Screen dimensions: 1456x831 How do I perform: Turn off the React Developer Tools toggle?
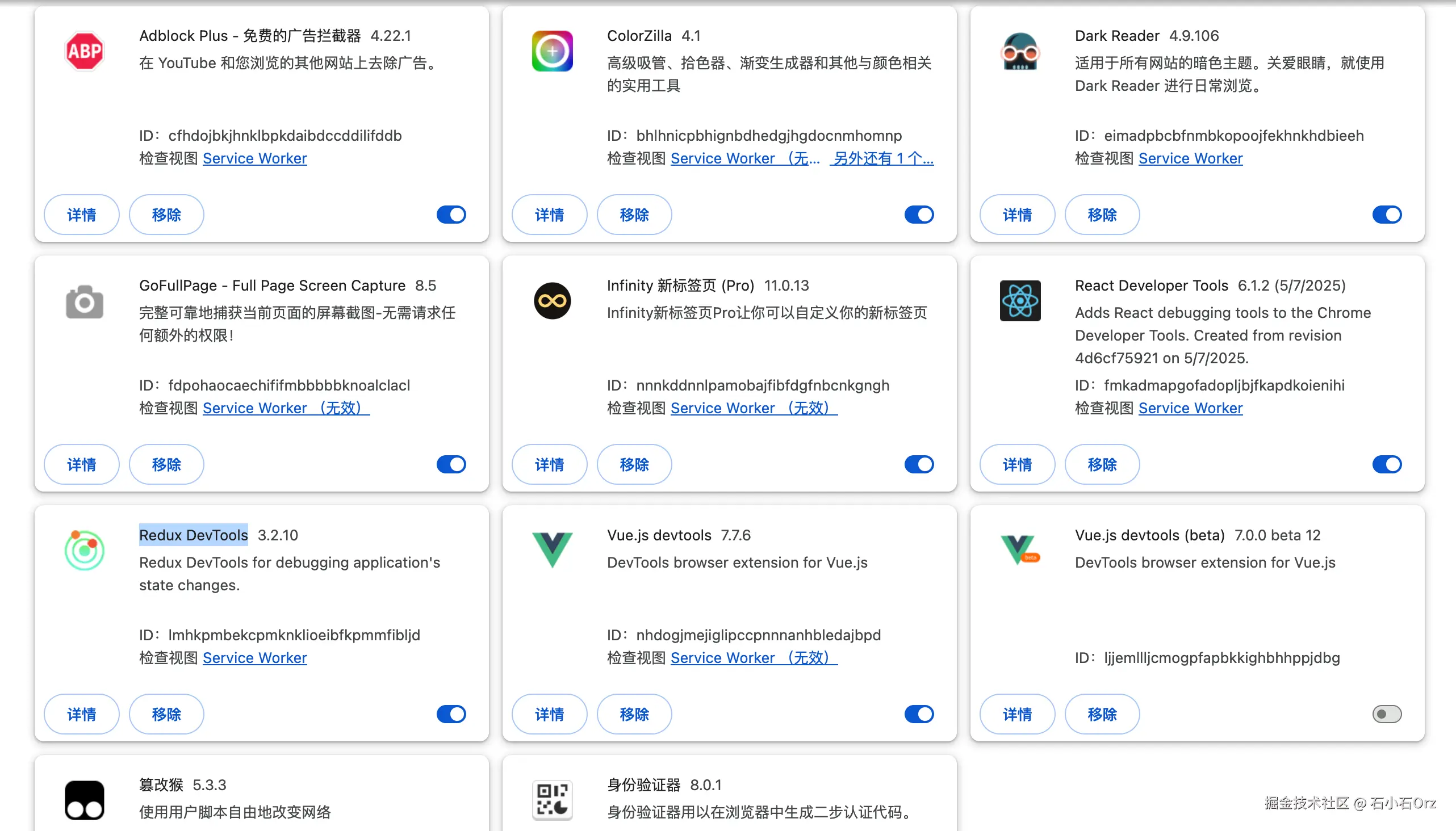click(1386, 464)
